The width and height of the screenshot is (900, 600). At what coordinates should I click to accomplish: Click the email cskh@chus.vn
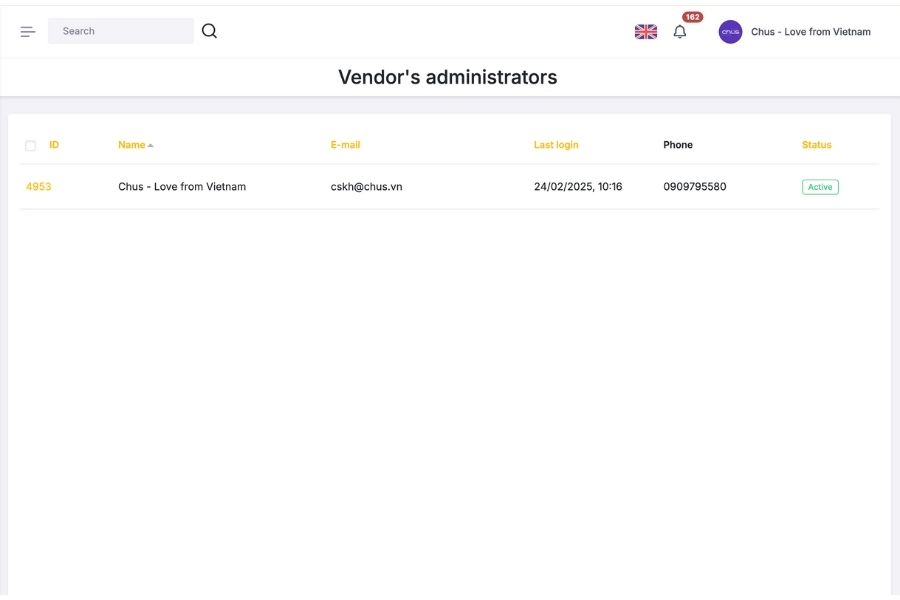point(366,187)
